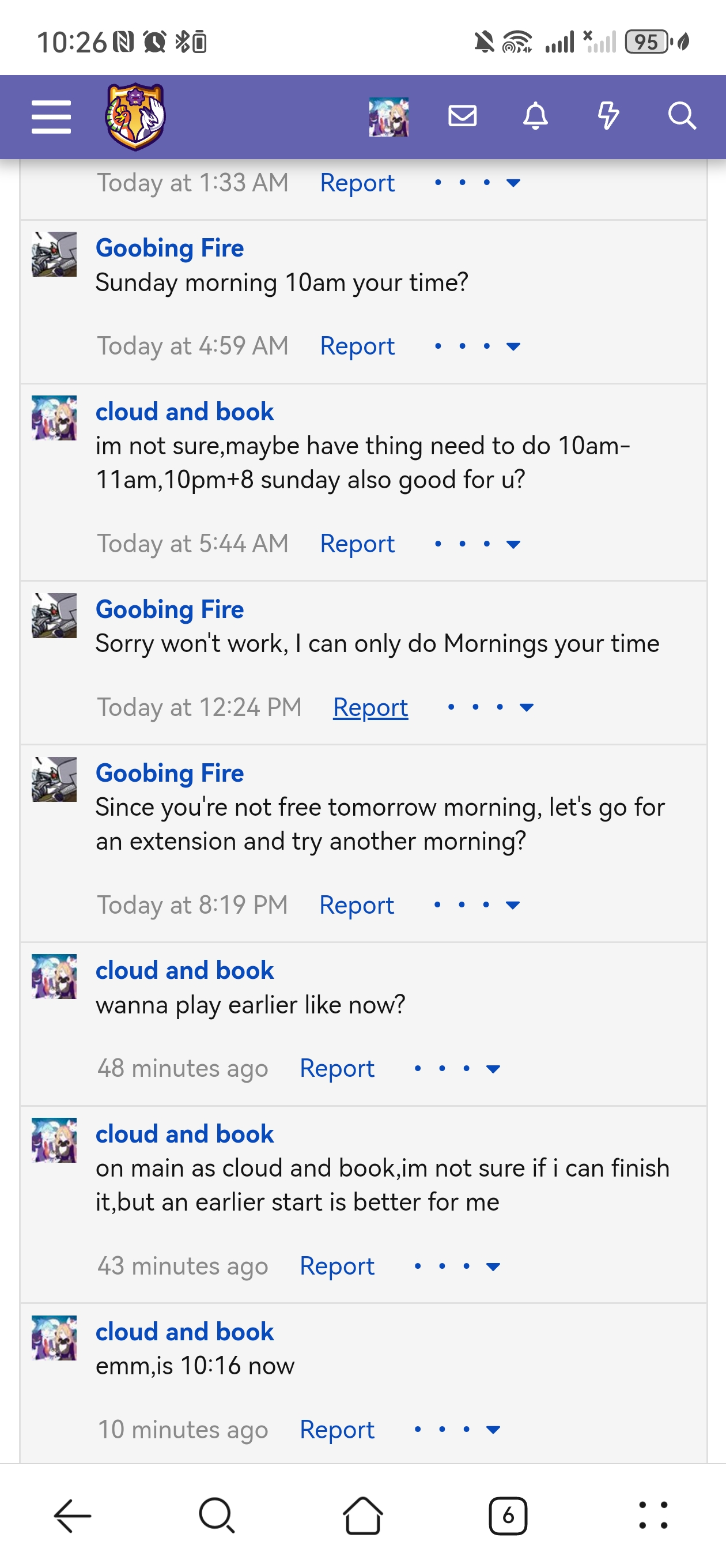Open the hamburger navigation menu
The height and width of the screenshot is (1568, 726).
pos(51,116)
